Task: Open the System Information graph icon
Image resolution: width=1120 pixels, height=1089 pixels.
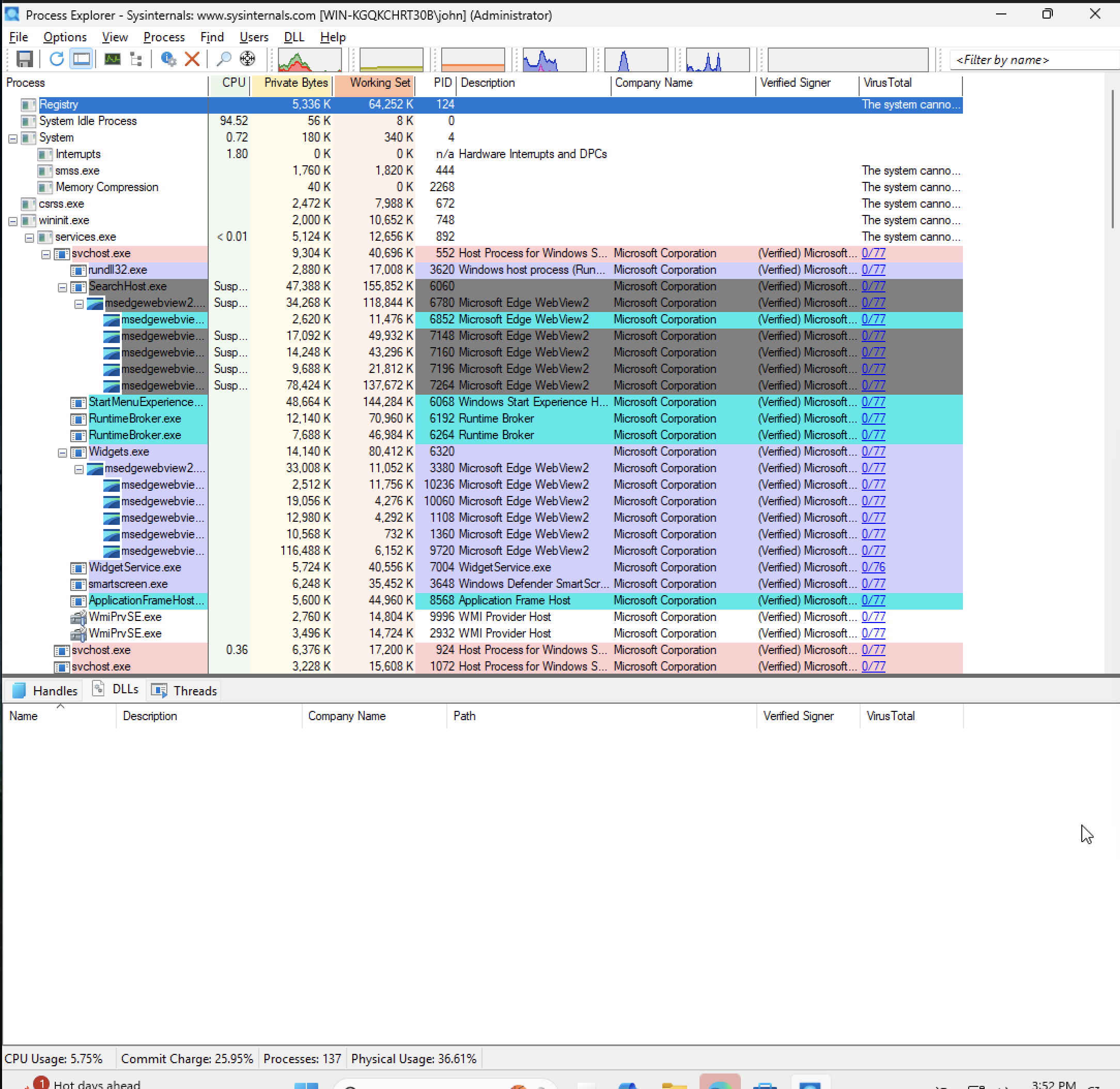Action: 112,59
